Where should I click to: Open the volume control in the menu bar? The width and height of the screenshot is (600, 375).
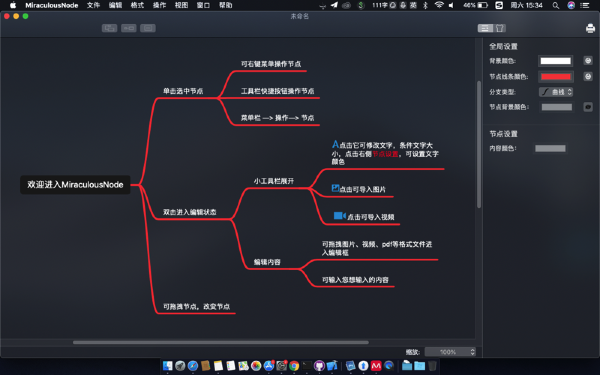[x=451, y=5]
